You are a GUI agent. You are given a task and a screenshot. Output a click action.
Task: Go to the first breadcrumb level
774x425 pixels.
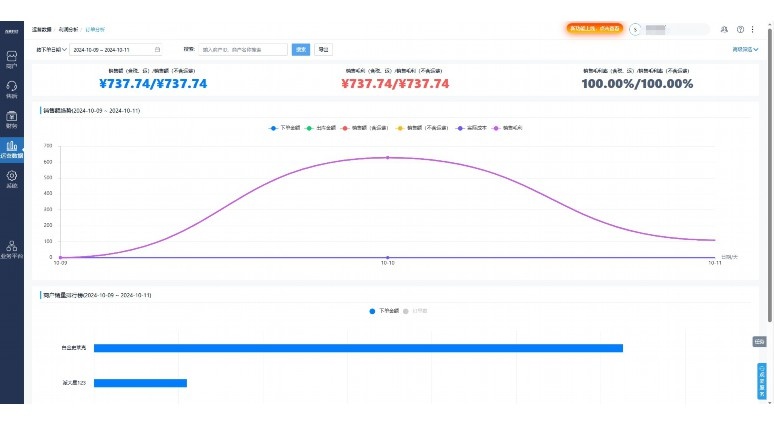coord(41,30)
